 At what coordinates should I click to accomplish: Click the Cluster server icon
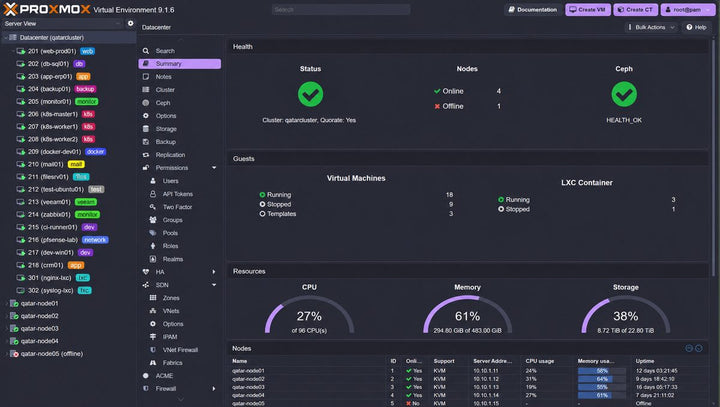146,90
